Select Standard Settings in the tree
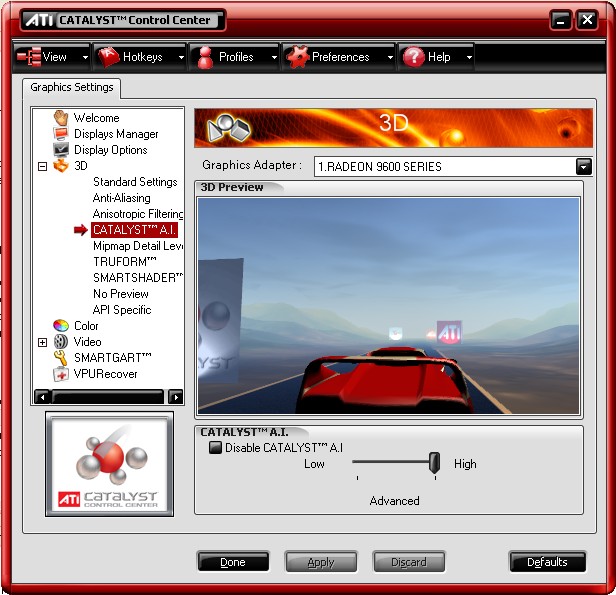Image resolution: width=616 pixels, height=595 pixels. pos(135,182)
